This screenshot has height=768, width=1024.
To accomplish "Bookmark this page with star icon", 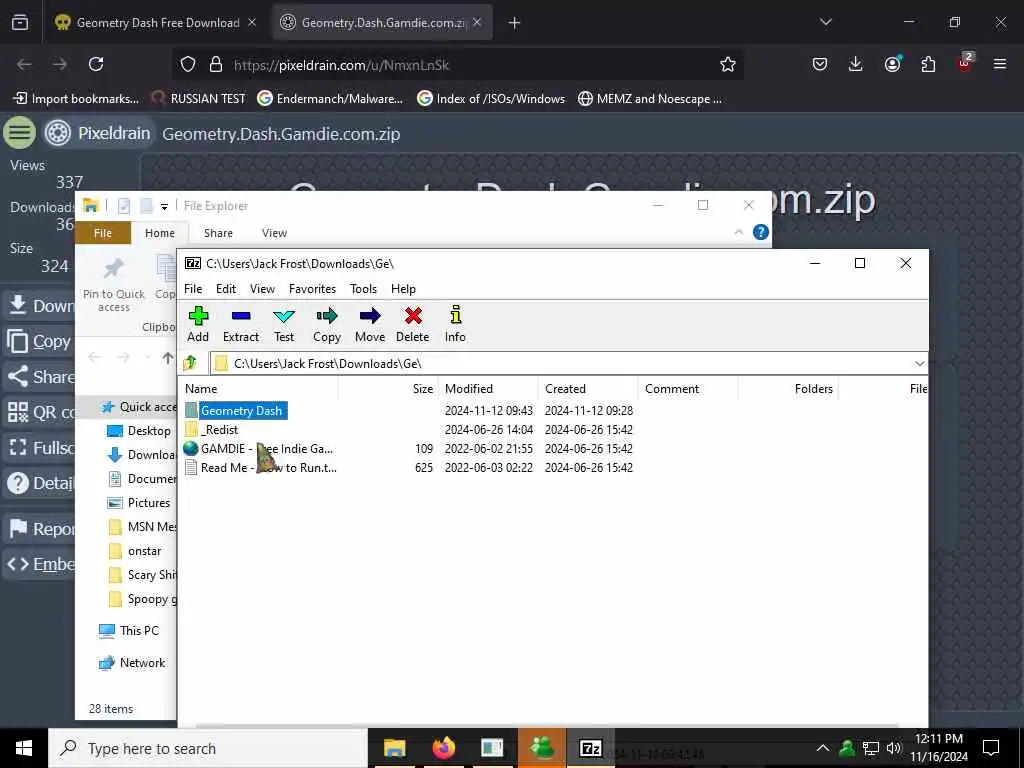I will click(728, 64).
